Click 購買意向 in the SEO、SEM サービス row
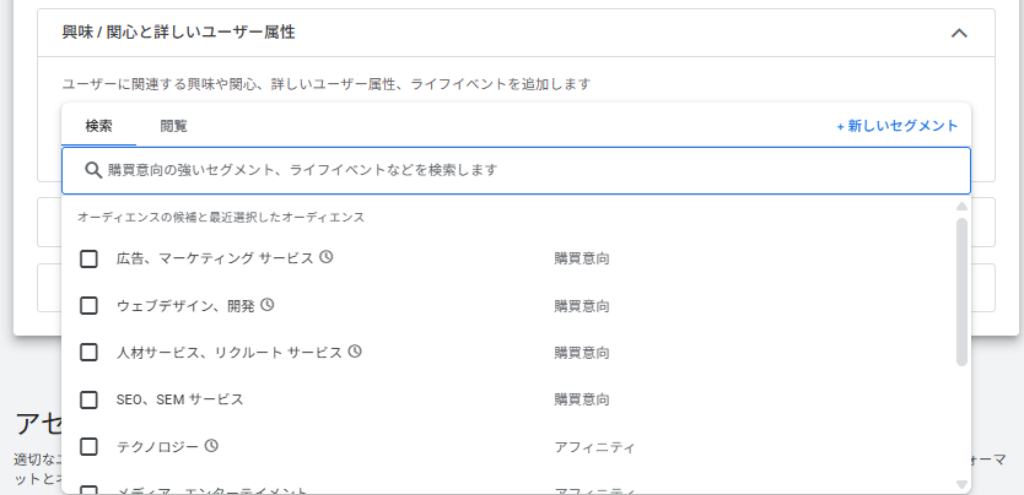 [x=582, y=400]
